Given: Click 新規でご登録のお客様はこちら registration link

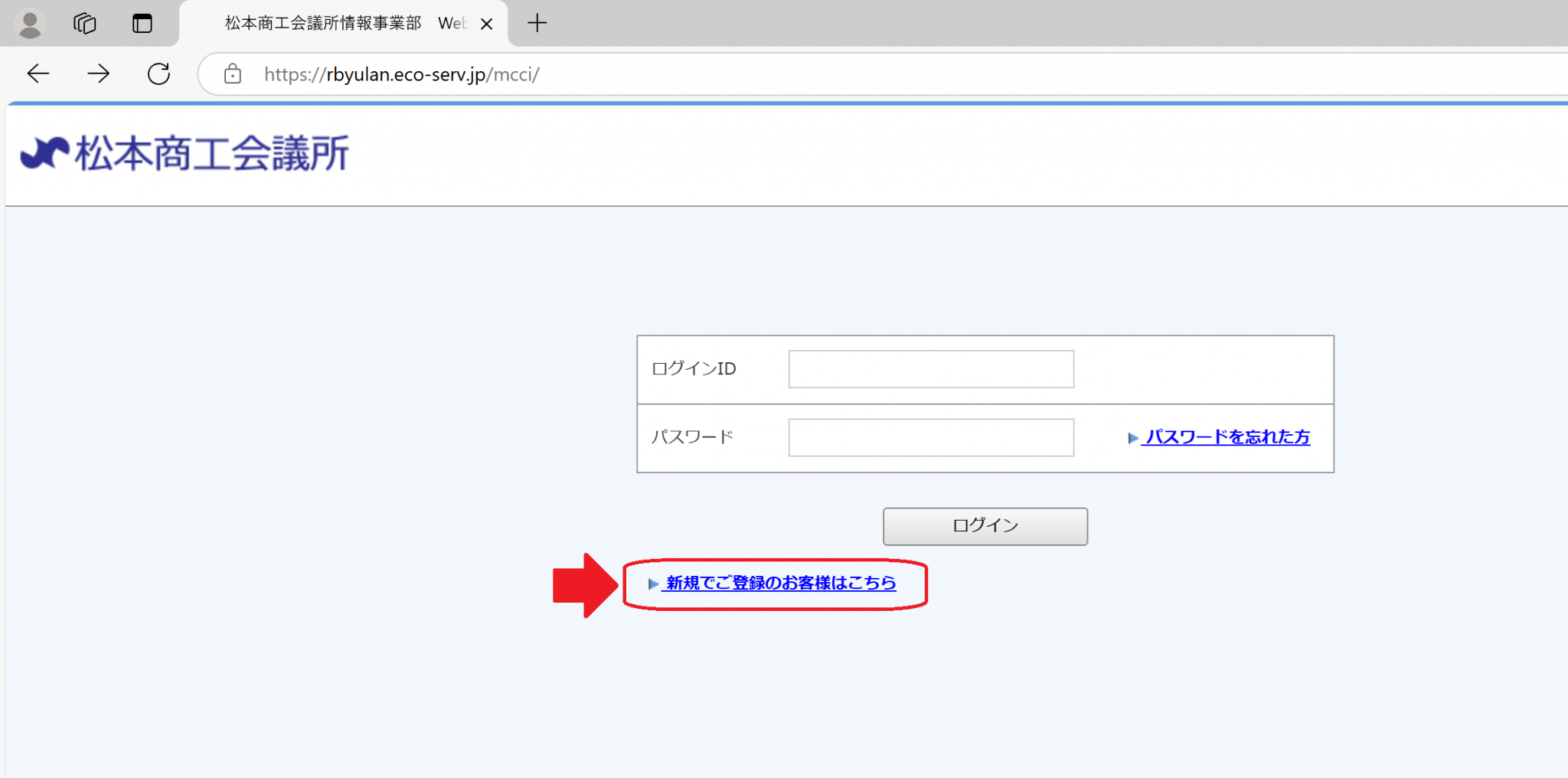Looking at the screenshot, I should [779, 583].
